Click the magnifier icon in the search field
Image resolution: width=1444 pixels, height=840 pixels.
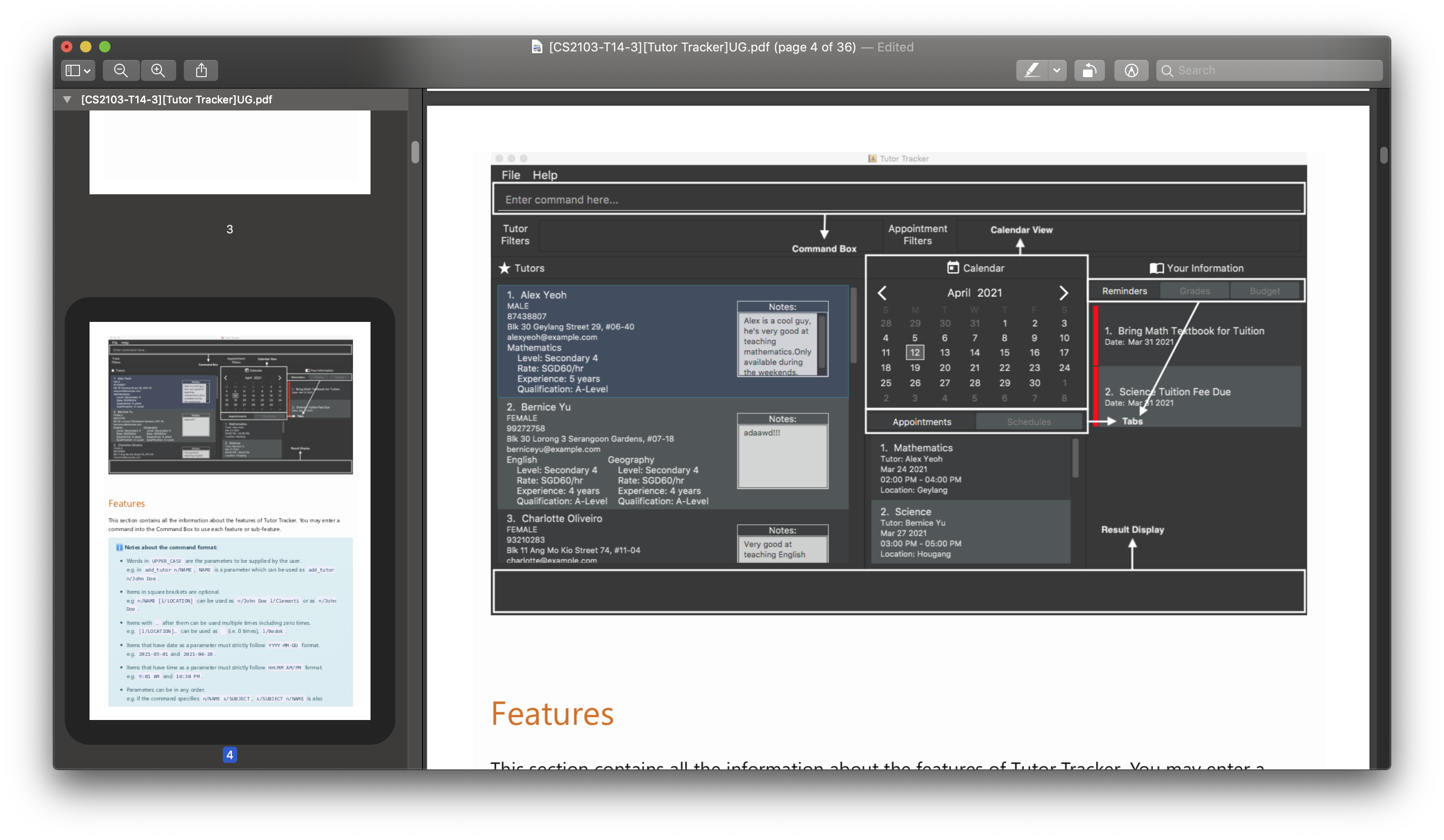(1167, 70)
